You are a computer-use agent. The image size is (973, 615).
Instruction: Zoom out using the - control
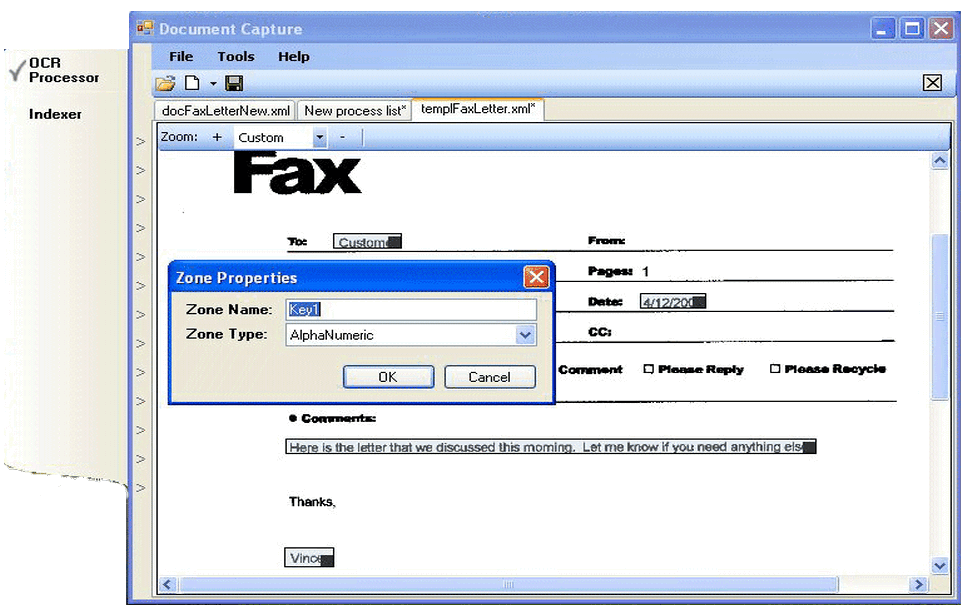[341, 137]
